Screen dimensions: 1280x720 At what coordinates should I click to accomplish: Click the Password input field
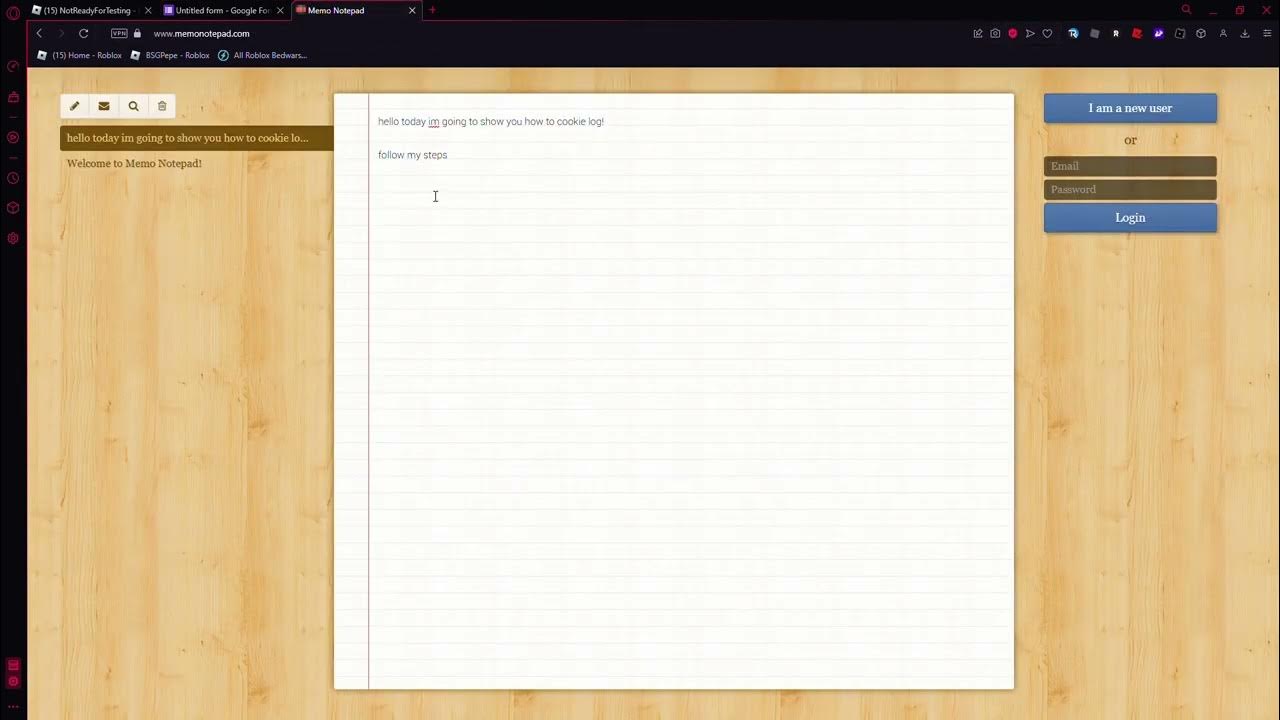click(1130, 189)
